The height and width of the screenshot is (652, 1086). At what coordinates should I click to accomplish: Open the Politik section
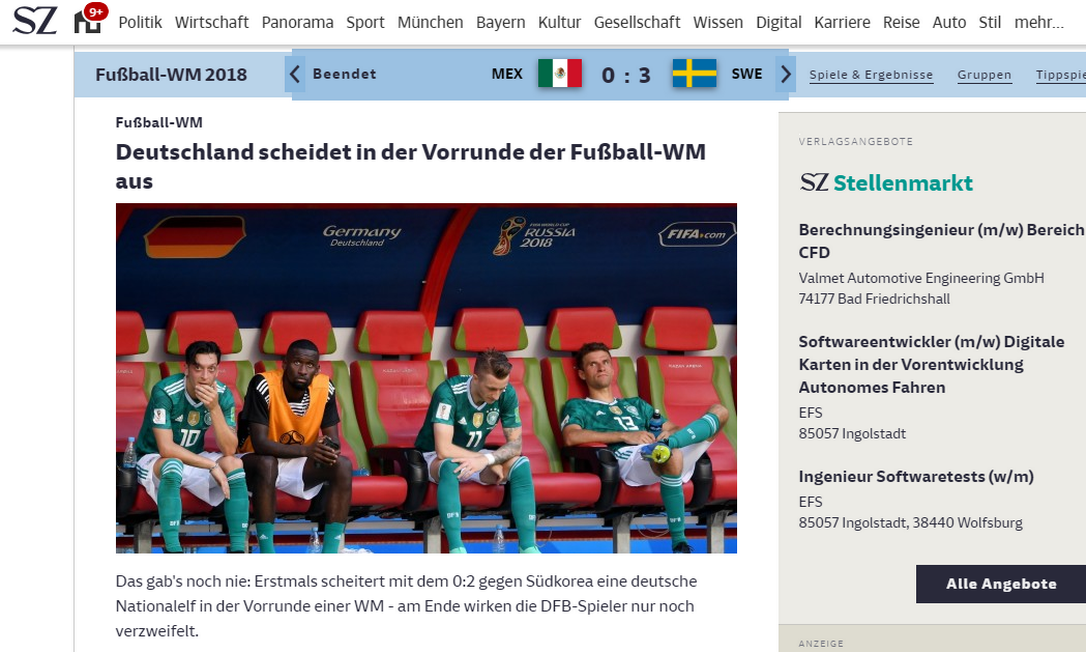[x=140, y=22]
